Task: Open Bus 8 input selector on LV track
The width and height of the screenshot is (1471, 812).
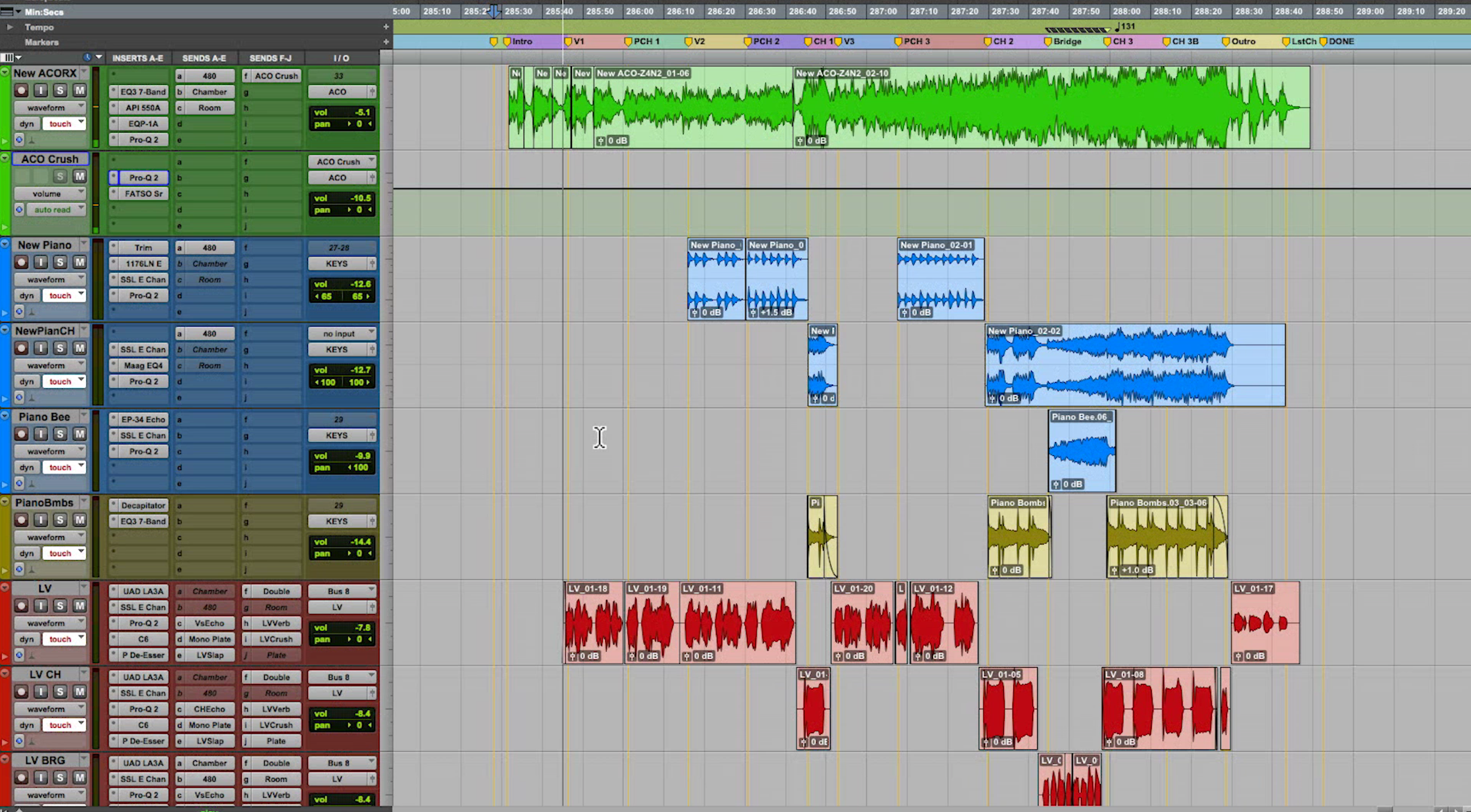Action: pos(342,591)
